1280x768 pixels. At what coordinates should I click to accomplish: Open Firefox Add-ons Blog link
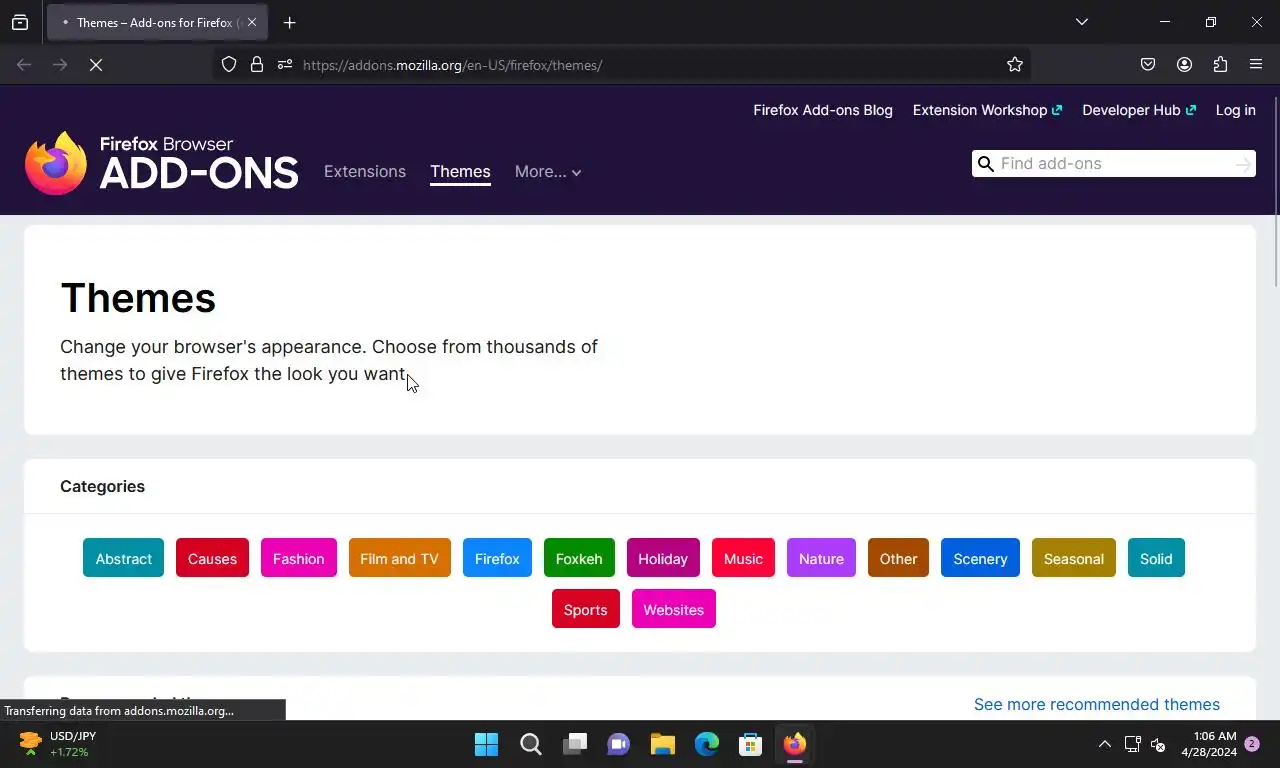823,110
